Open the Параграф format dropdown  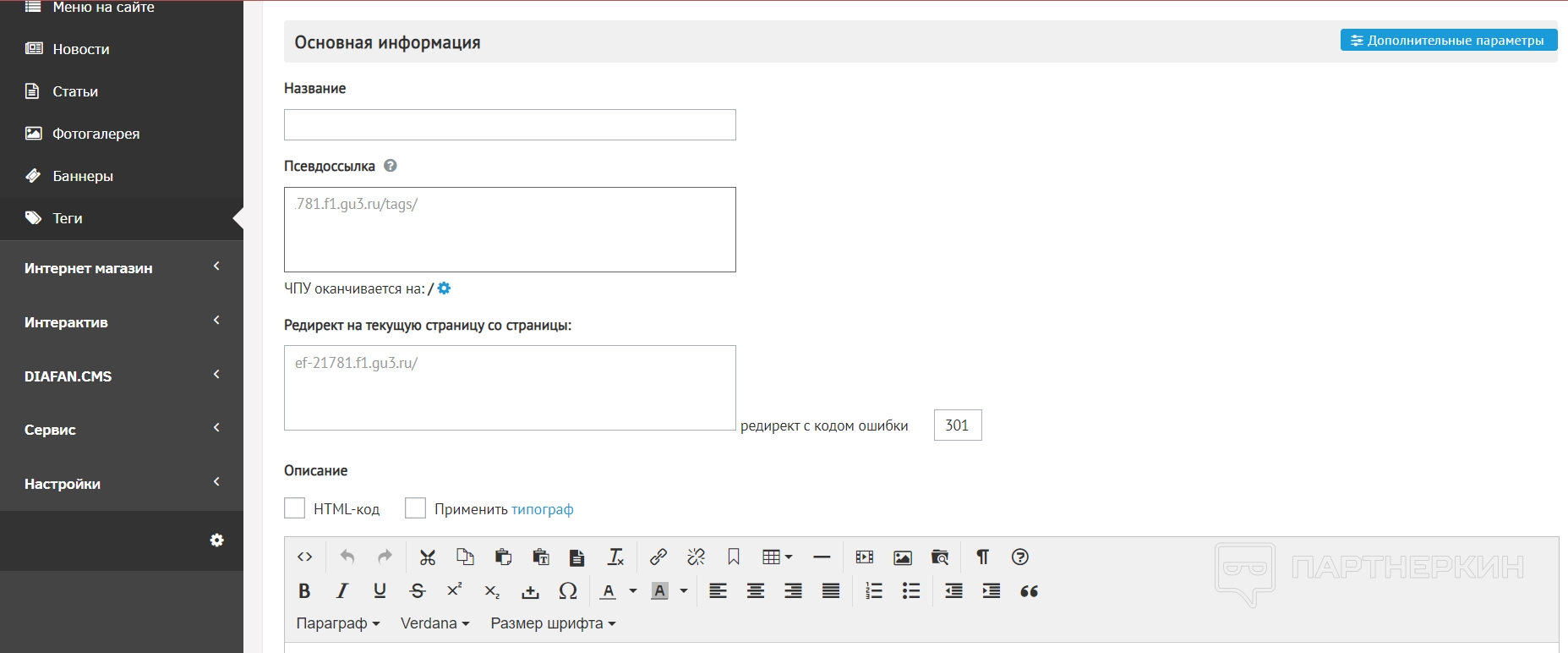pyautogui.click(x=337, y=623)
